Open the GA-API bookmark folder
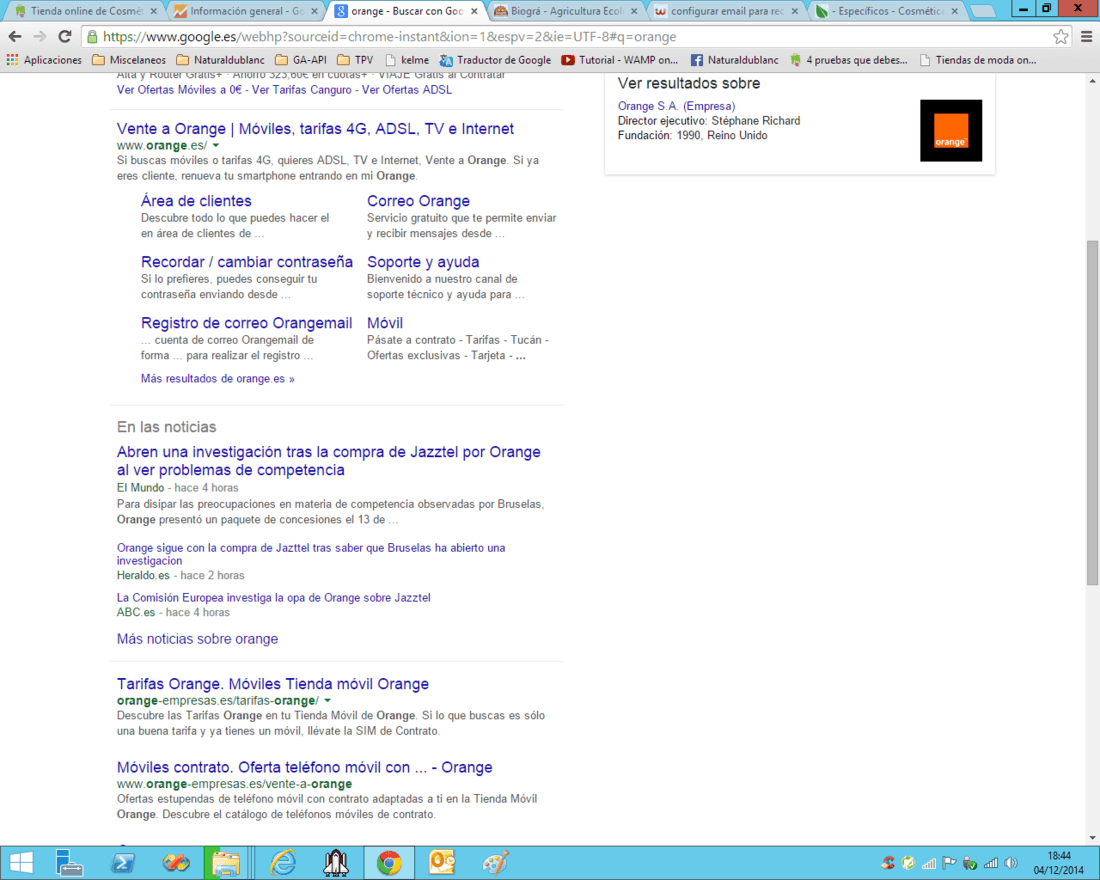The height and width of the screenshot is (880, 1100). click(301, 60)
